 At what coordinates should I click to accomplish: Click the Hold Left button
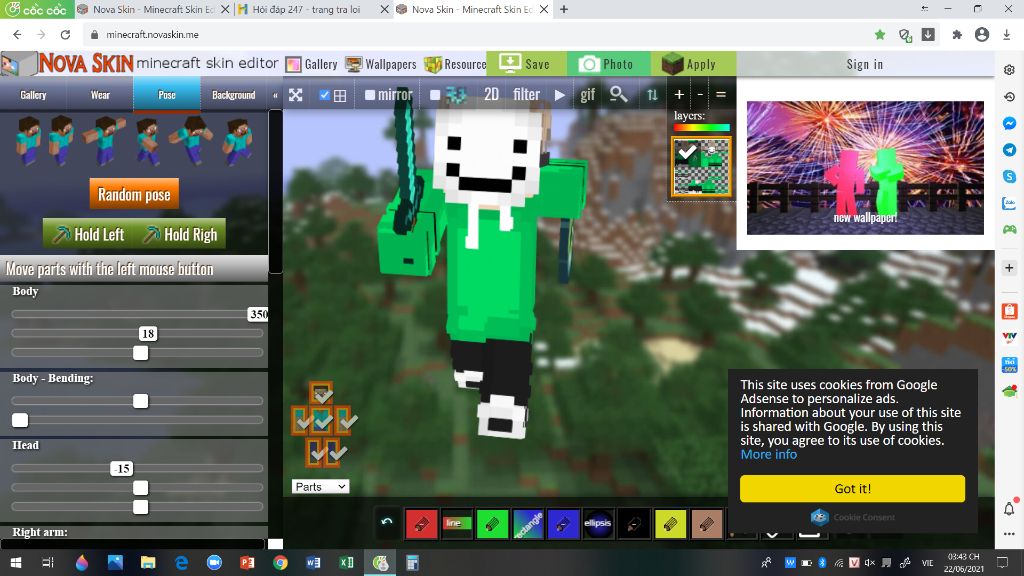click(x=89, y=234)
